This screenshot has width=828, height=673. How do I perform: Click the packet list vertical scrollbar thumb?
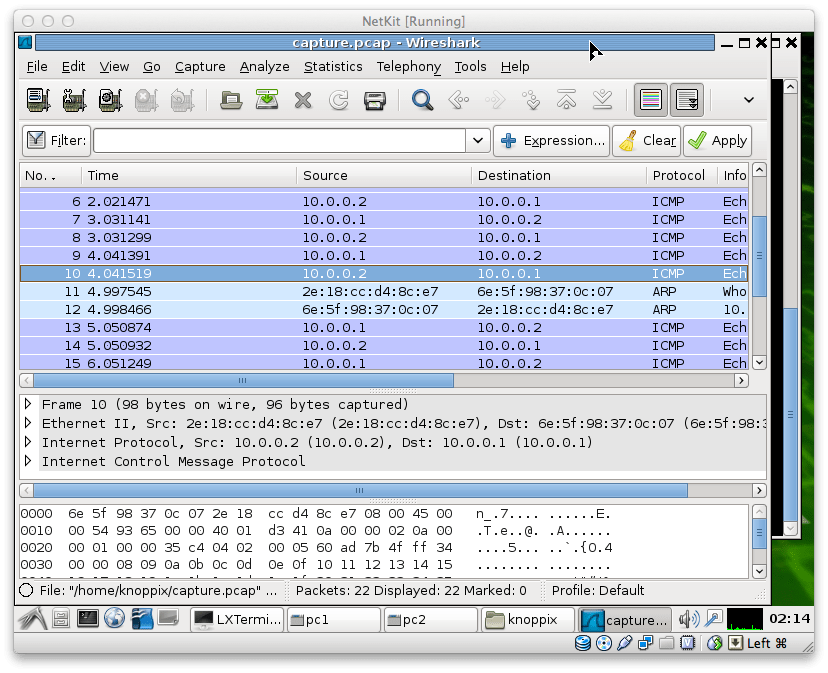759,256
